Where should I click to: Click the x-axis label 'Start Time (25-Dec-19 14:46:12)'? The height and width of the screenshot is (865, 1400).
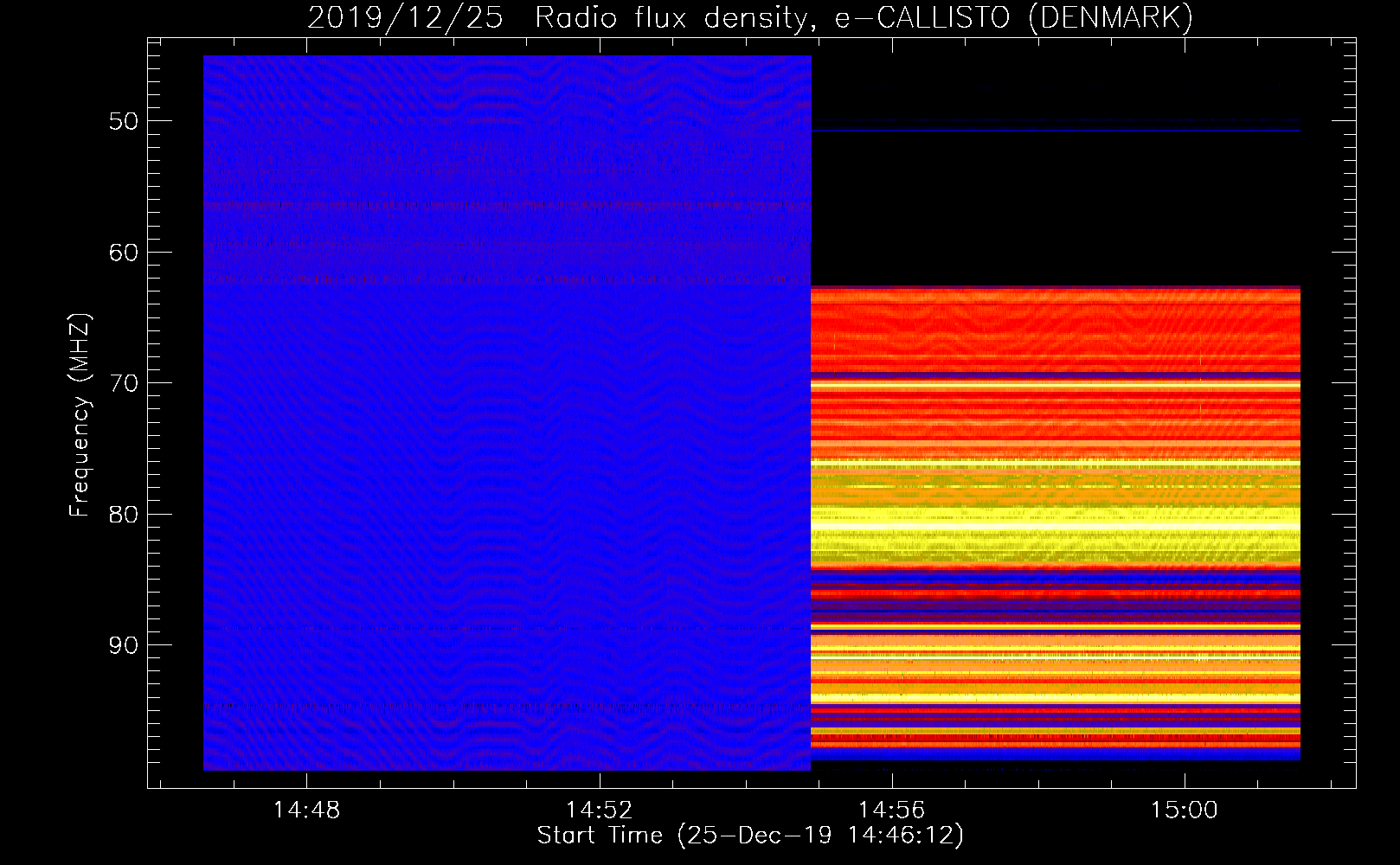(x=750, y=836)
